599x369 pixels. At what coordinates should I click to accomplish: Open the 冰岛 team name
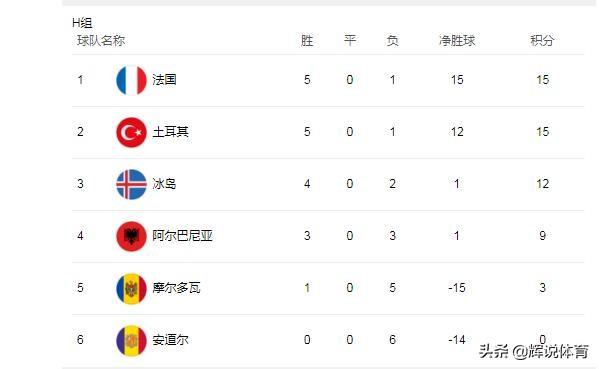164,184
